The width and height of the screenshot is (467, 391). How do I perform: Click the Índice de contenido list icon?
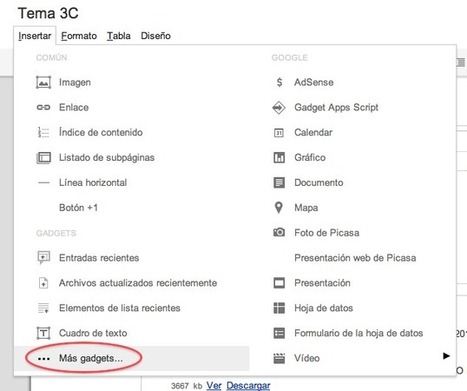pos(43,132)
